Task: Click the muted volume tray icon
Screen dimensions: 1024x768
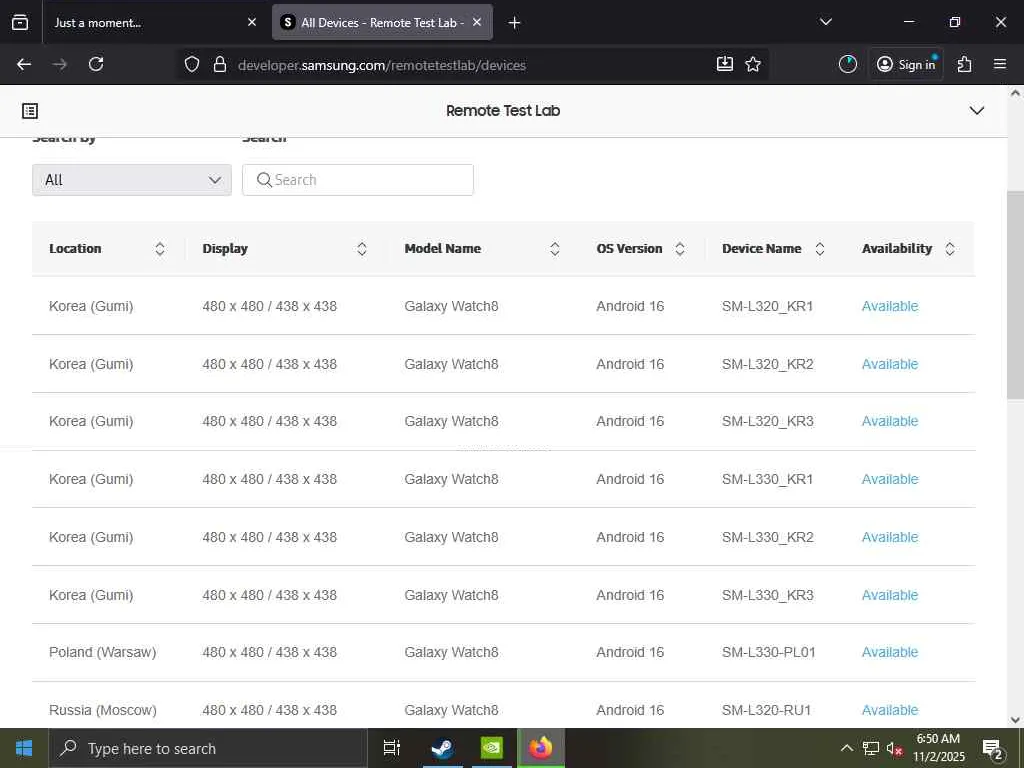Action: 894,749
